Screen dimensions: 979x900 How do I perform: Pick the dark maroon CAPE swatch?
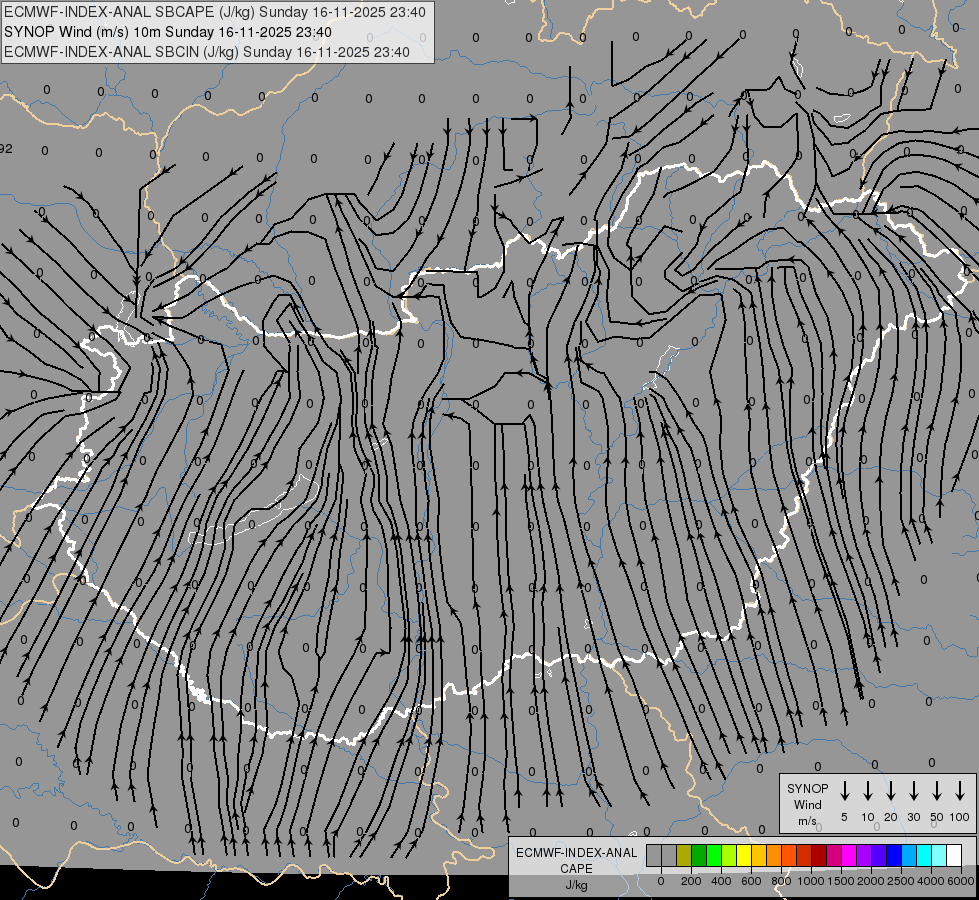819,855
